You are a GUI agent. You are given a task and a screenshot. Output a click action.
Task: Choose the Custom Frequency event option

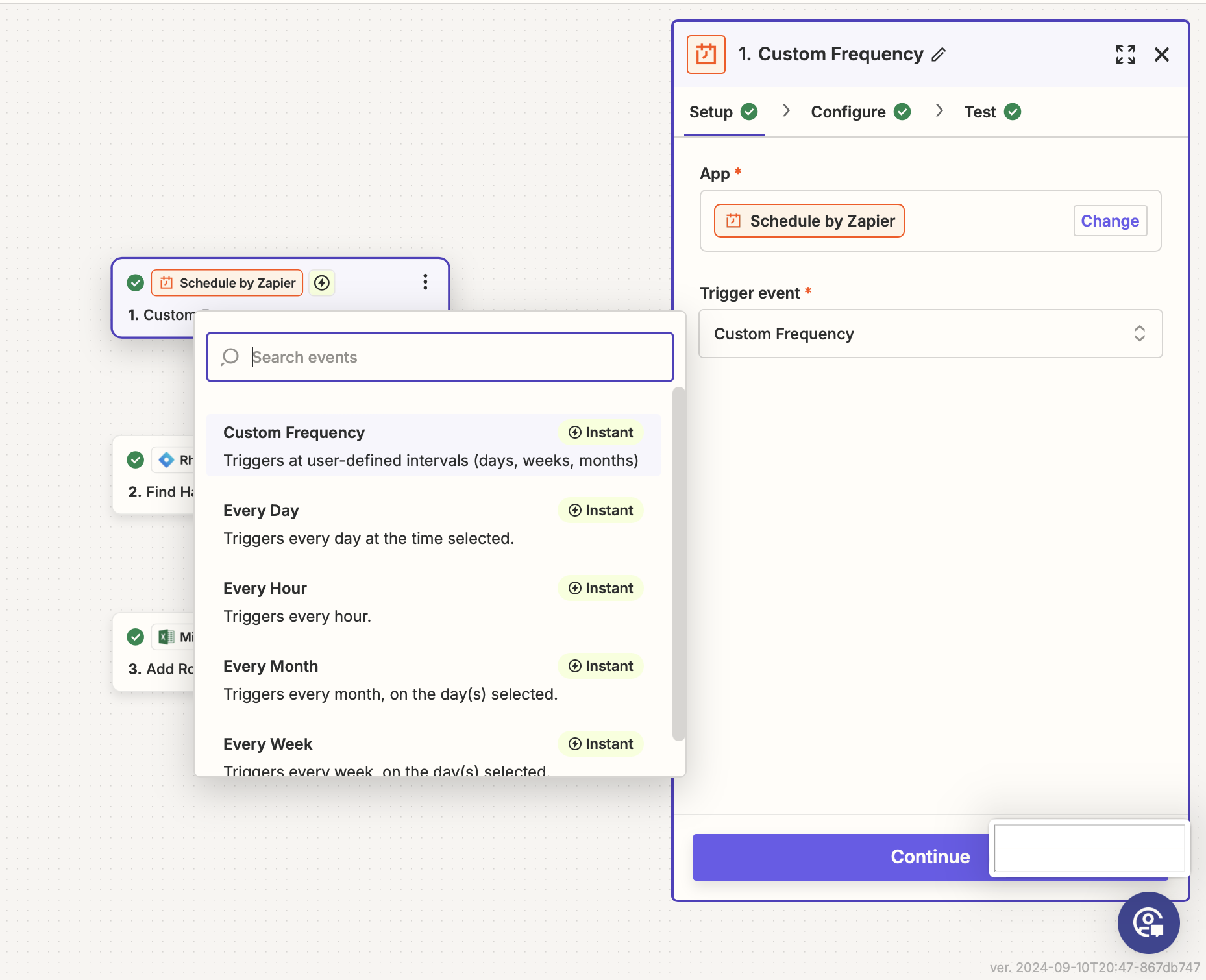[434, 445]
